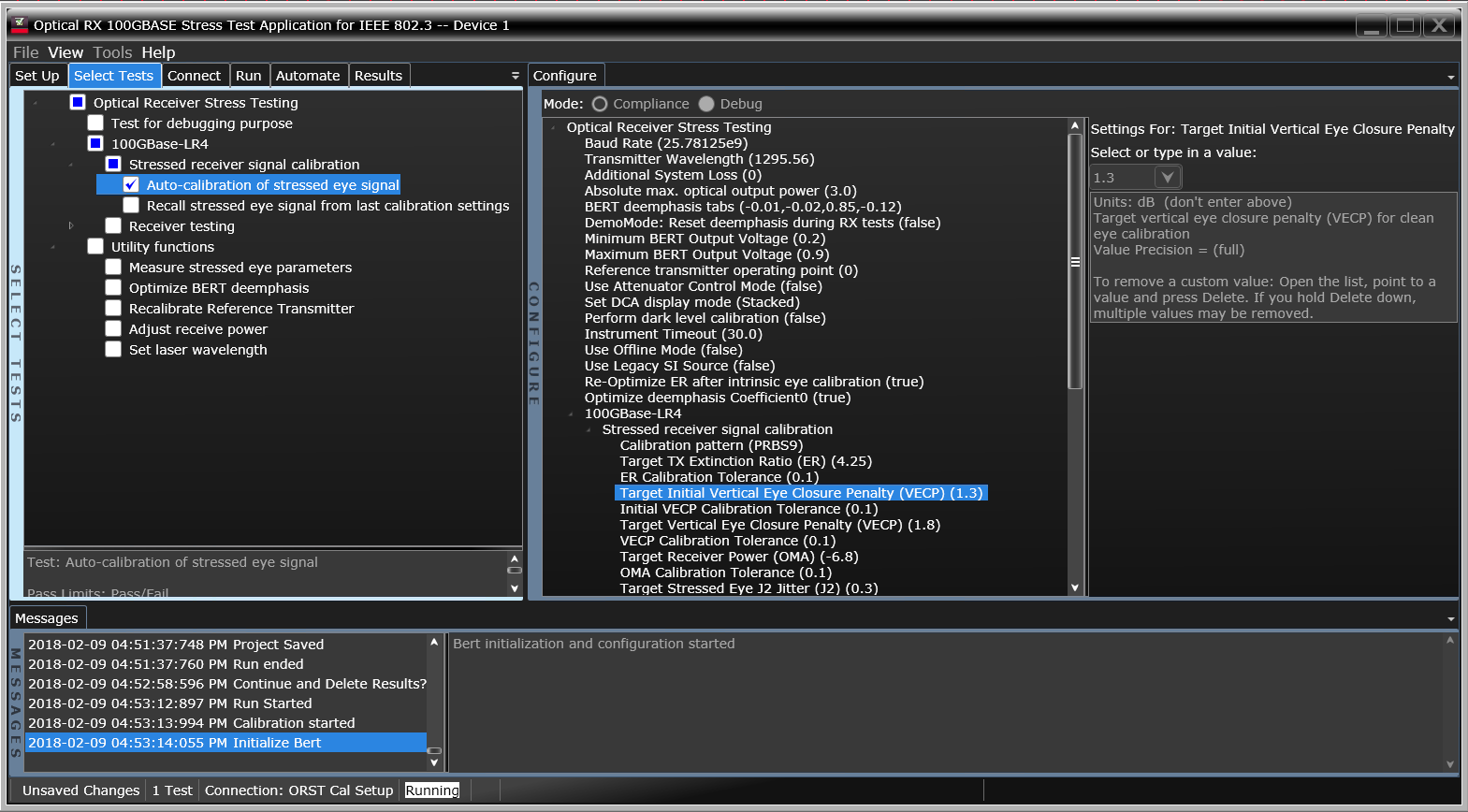The image size is (1468, 812).
Task: Expand the Receiver testing tree node
Action: 71,226
